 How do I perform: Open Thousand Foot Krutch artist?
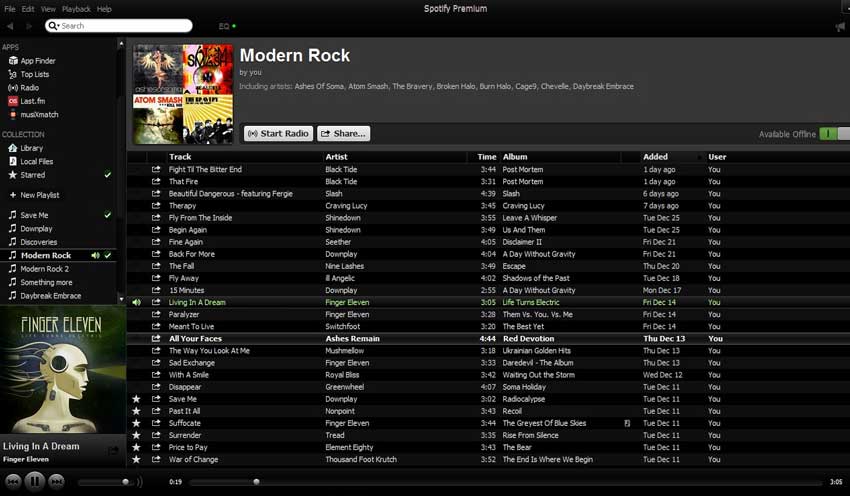tap(361, 460)
